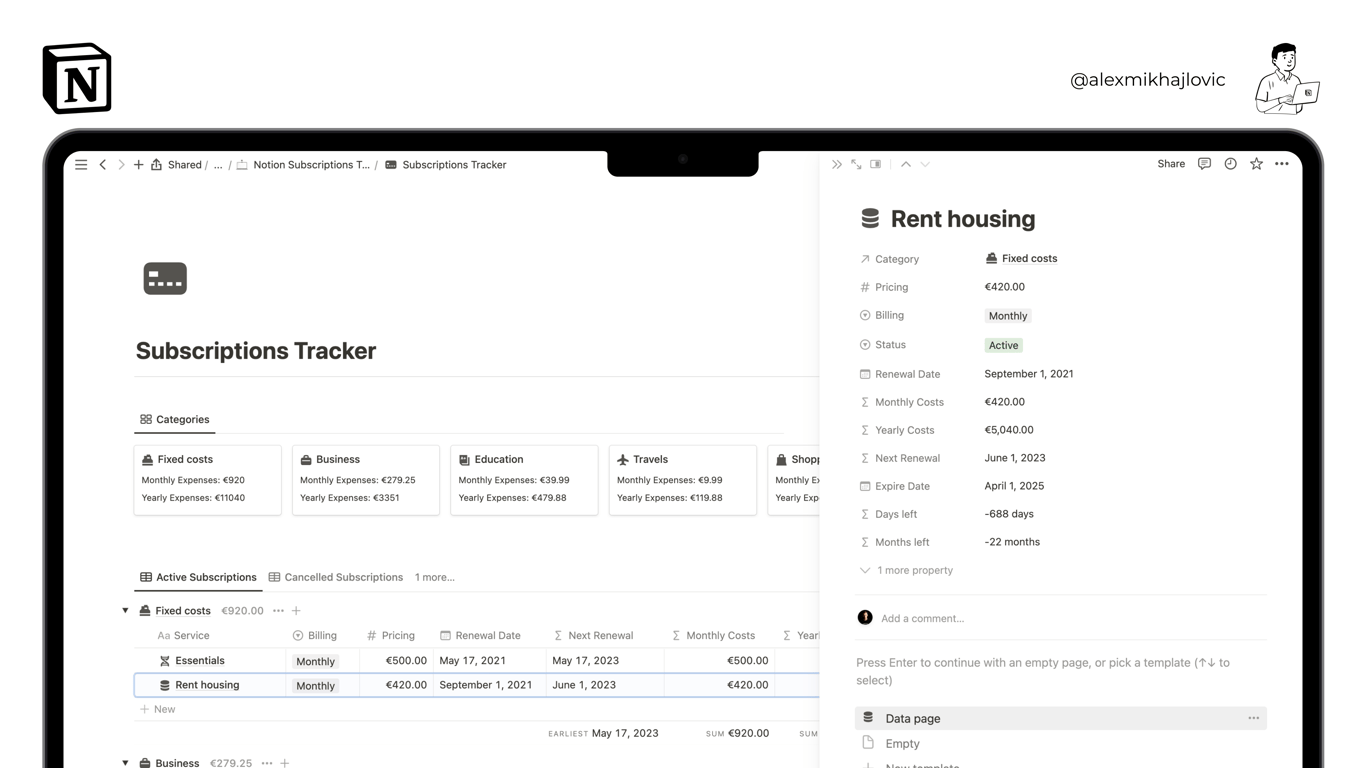
Task: Click the credit card page icon
Action: [x=165, y=278]
